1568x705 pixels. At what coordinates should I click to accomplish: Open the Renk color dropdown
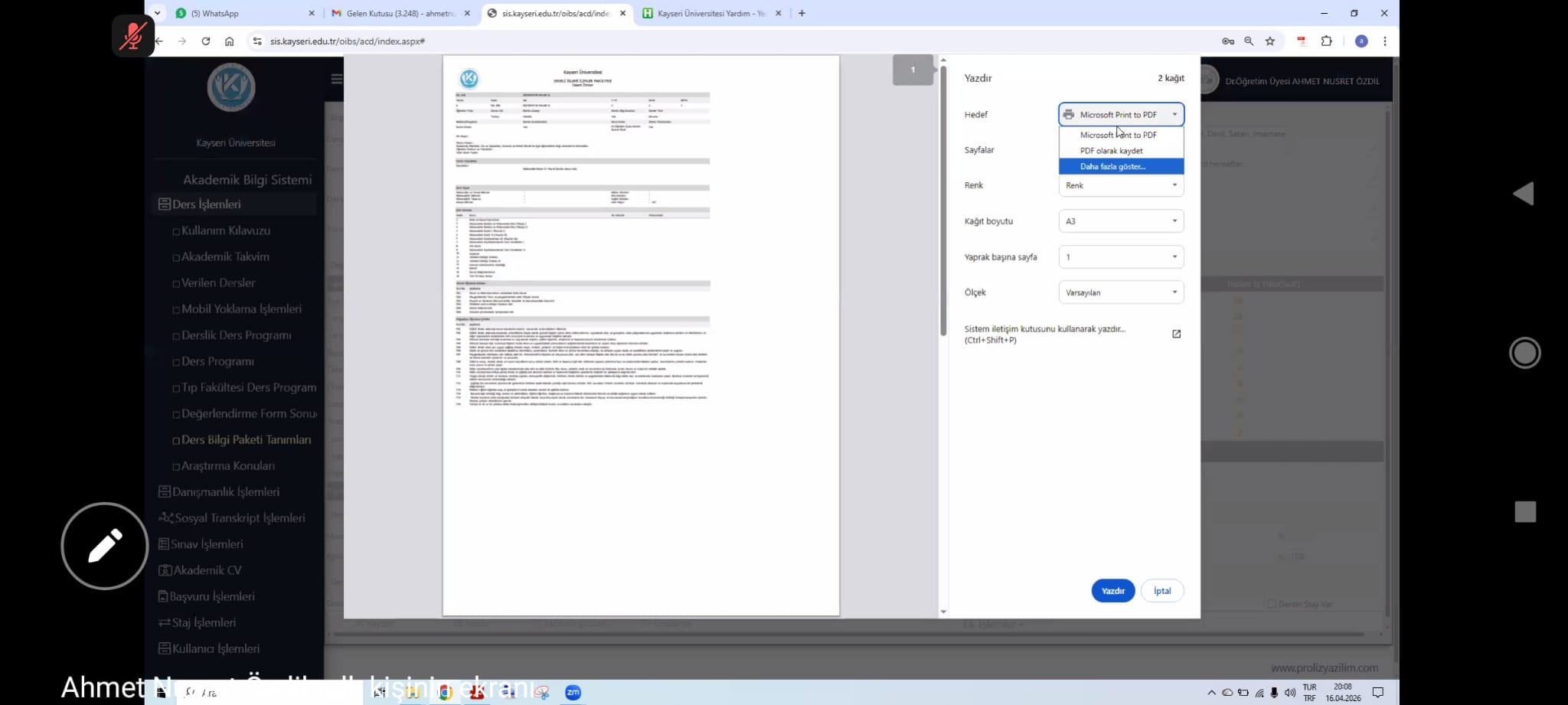click(1121, 185)
